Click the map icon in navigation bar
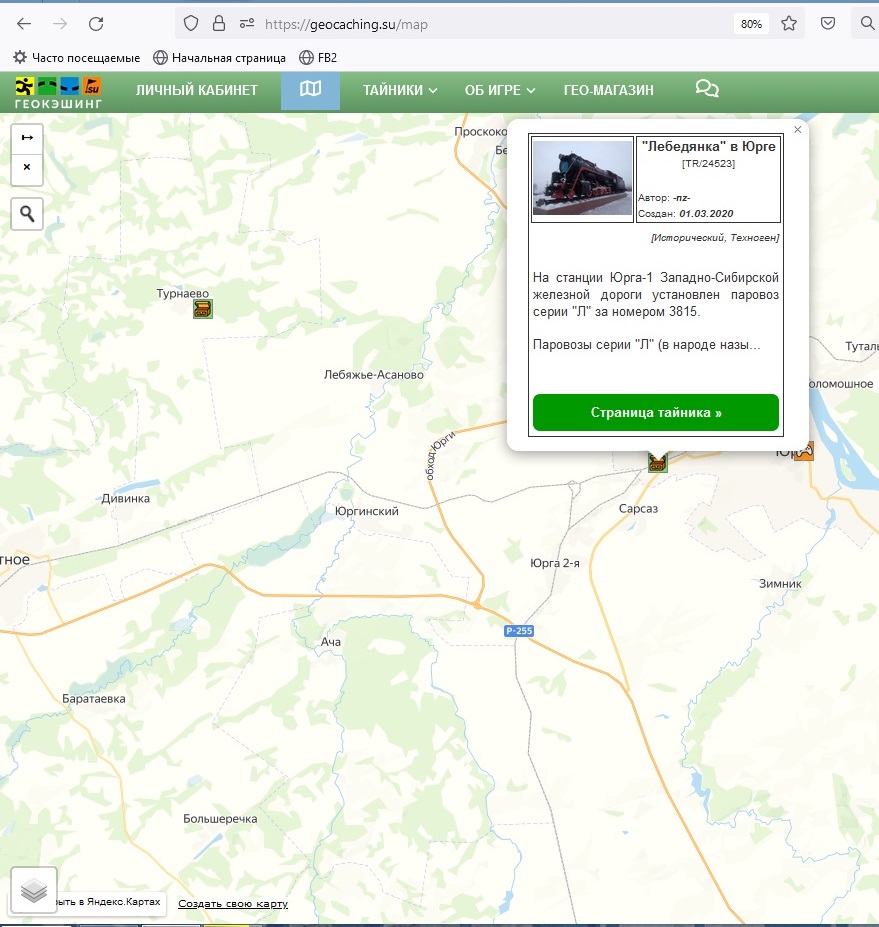879x927 pixels. (x=310, y=90)
